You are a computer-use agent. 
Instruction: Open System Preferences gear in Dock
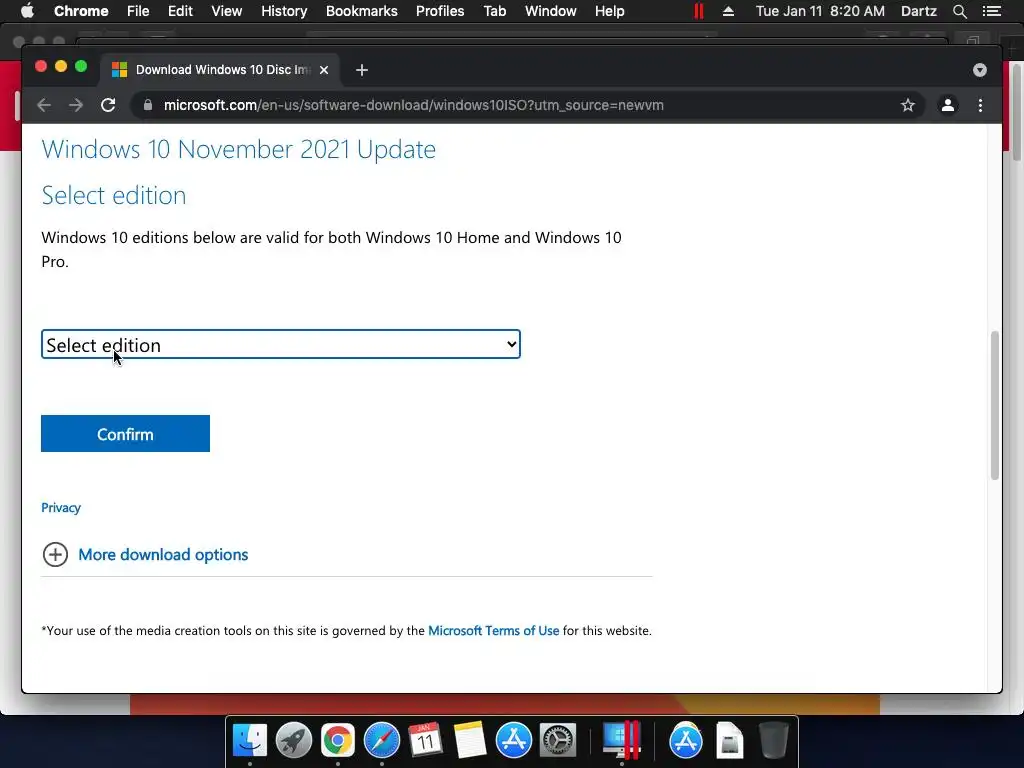(x=557, y=740)
